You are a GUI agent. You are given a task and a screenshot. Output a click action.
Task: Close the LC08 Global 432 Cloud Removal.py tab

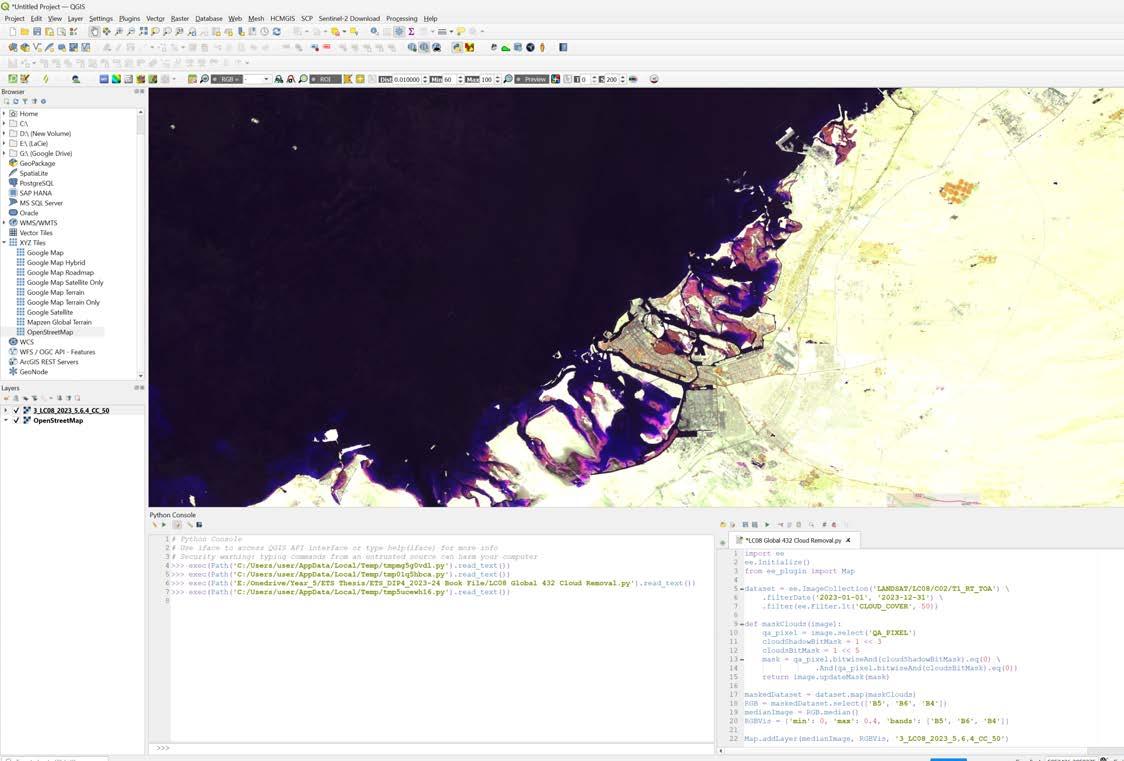pos(849,540)
